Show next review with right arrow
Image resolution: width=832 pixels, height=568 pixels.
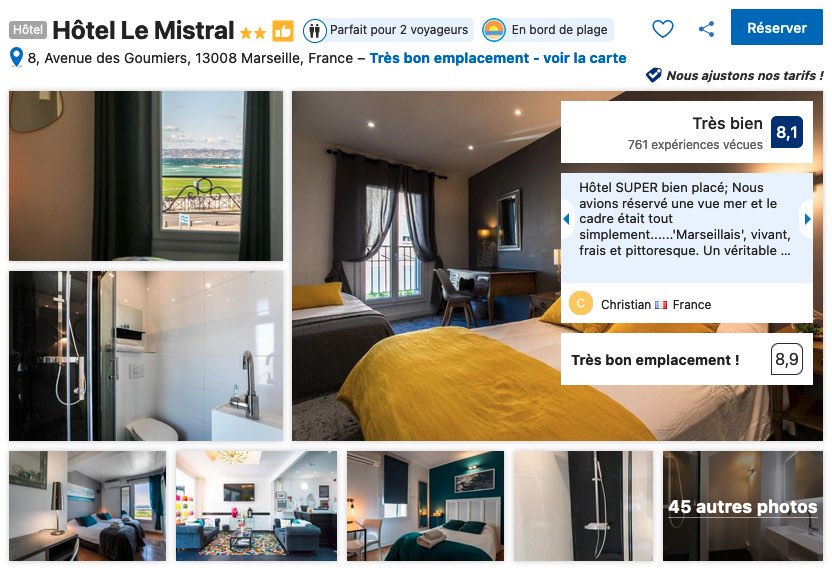[x=807, y=218]
